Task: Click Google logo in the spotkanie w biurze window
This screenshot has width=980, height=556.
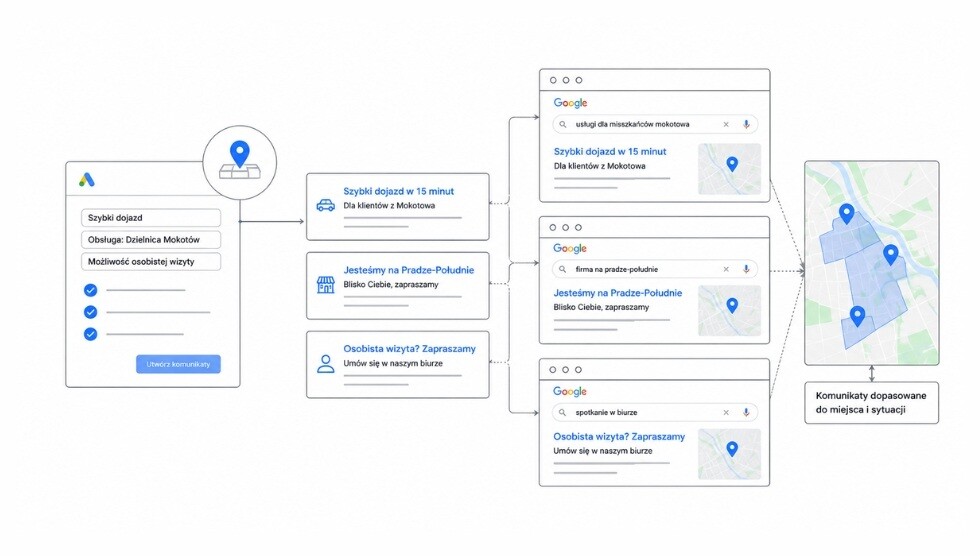Action: [x=570, y=392]
